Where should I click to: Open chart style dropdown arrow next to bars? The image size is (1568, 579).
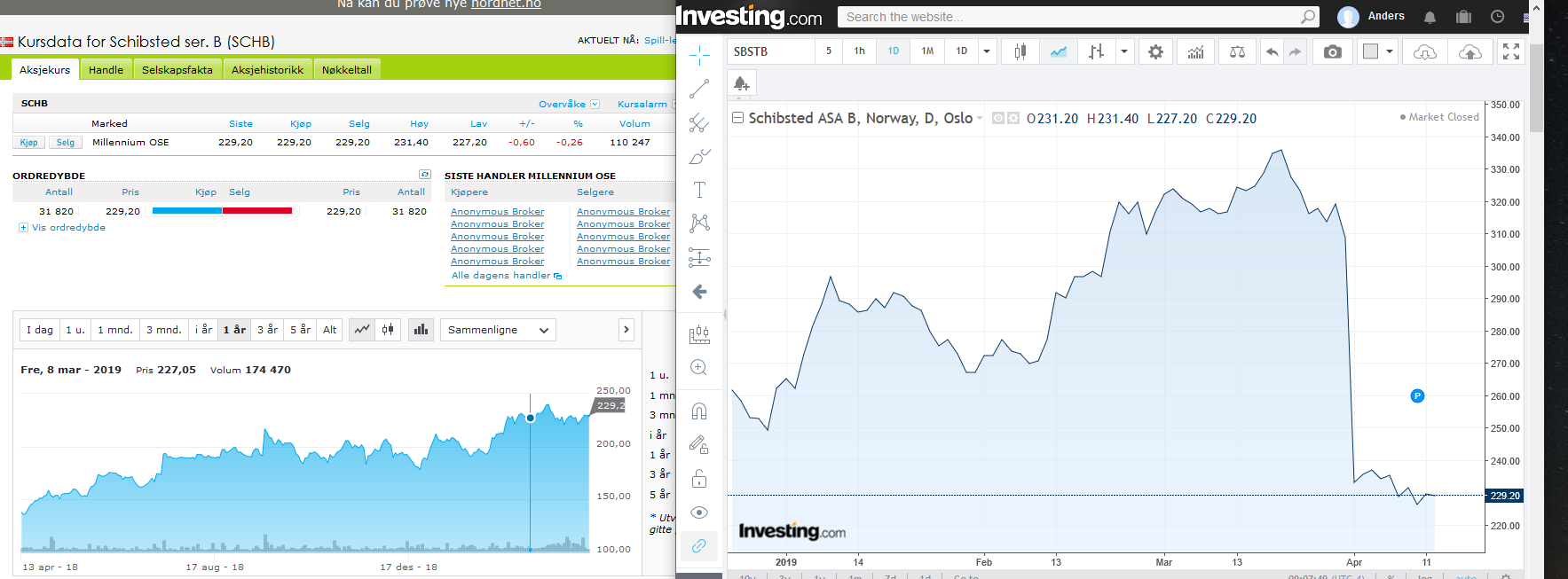coord(1124,51)
